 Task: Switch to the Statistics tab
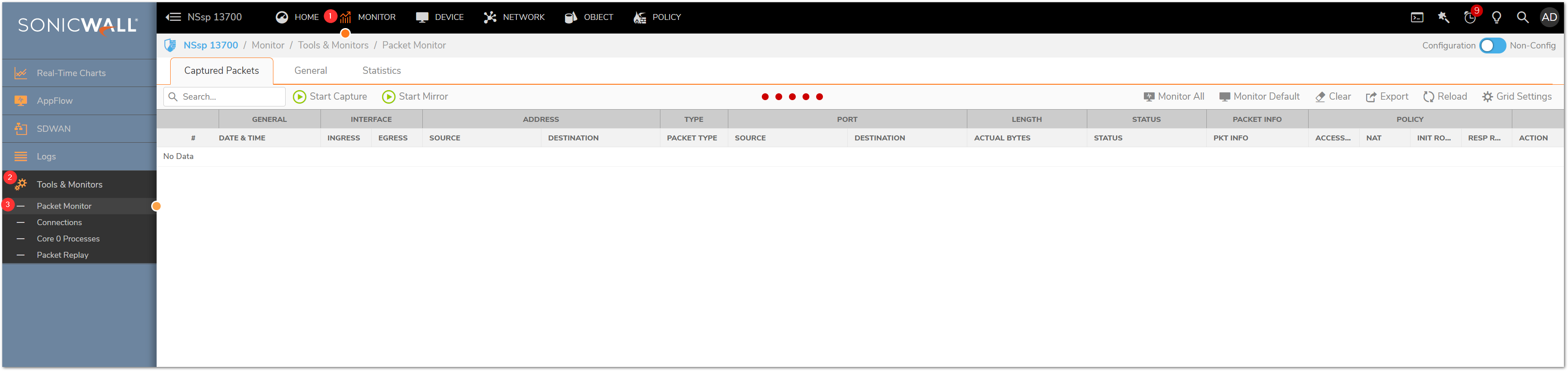[381, 71]
